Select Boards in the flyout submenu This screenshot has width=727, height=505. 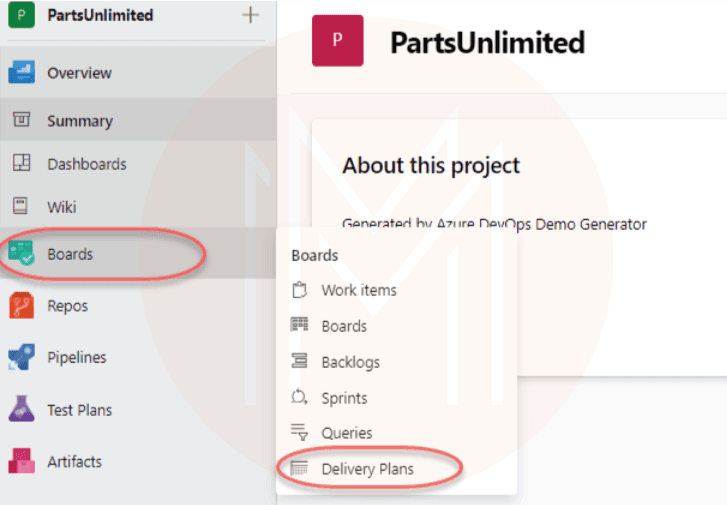click(x=343, y=326)
